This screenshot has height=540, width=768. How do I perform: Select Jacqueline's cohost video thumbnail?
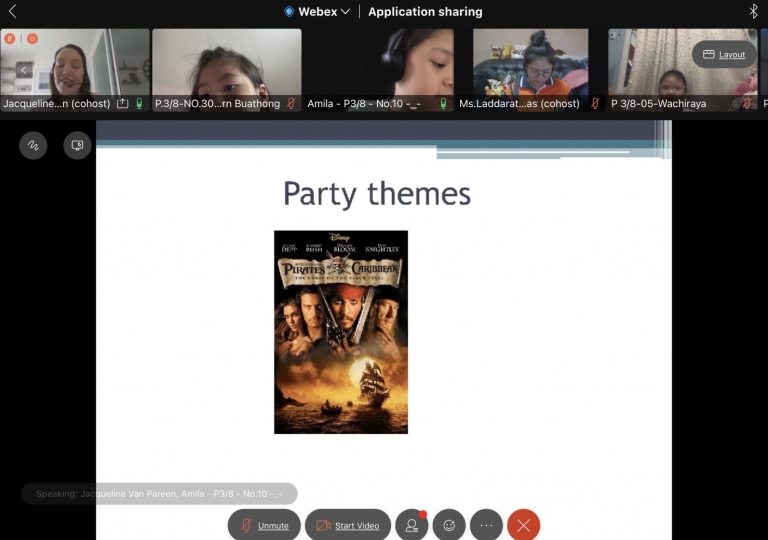(x=75, y=70)
